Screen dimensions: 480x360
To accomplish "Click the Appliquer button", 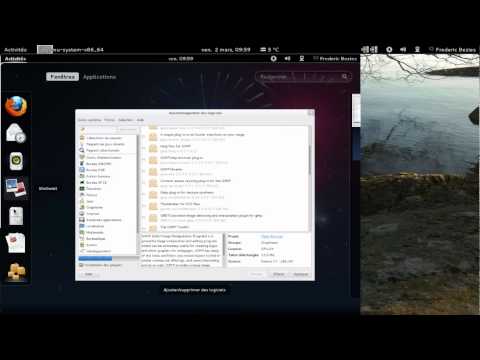I will [301, 274].
